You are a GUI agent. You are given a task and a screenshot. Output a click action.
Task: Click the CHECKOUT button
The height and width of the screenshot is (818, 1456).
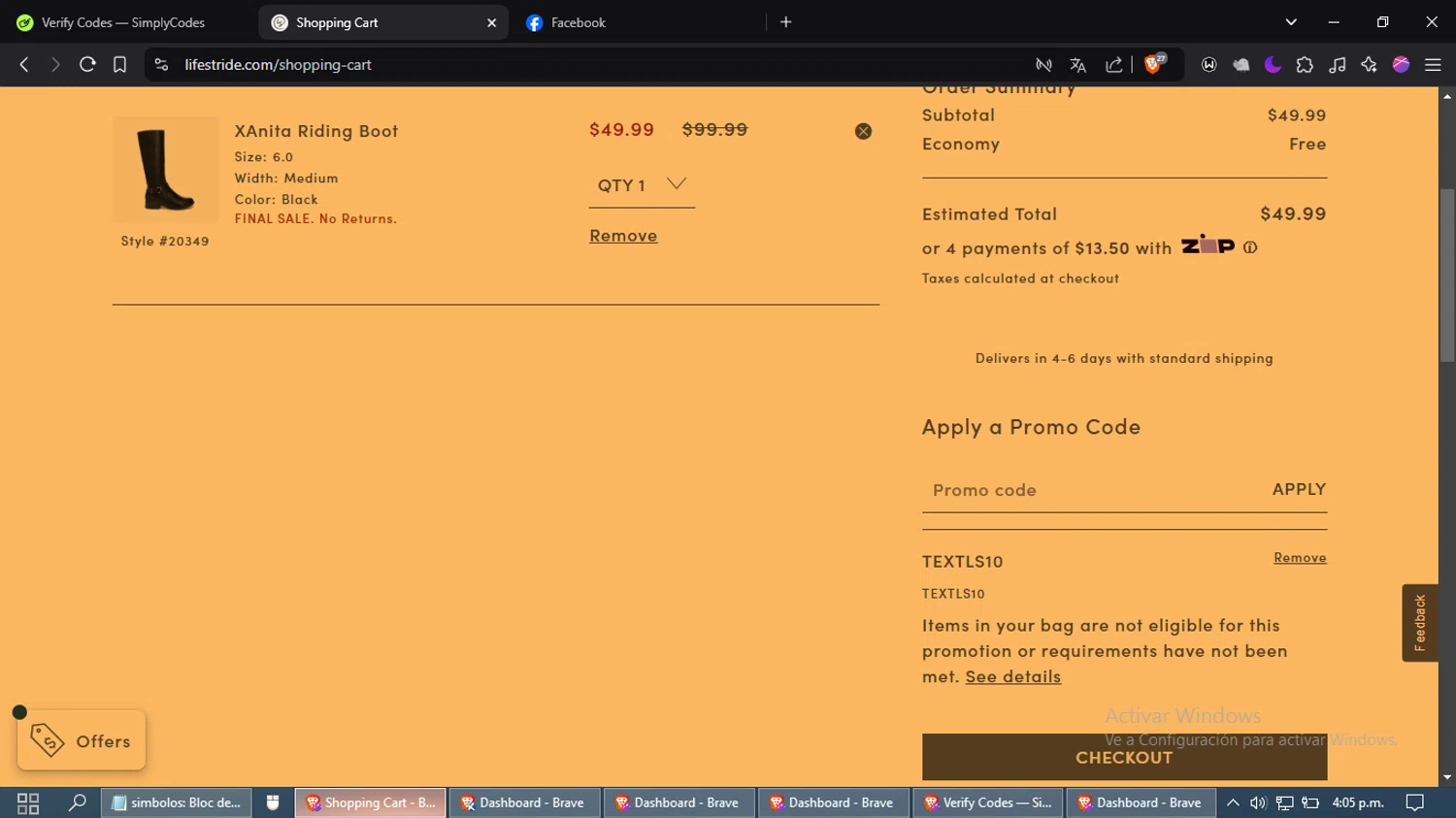coord(1124,757)
